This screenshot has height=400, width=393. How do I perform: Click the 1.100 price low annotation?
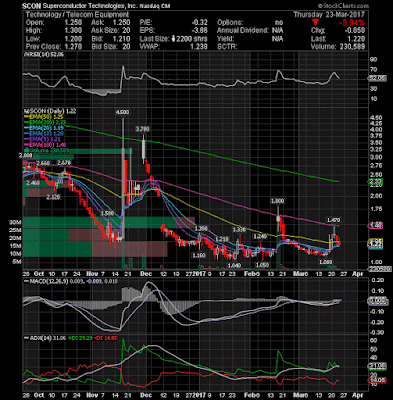(x=199, y=255)
